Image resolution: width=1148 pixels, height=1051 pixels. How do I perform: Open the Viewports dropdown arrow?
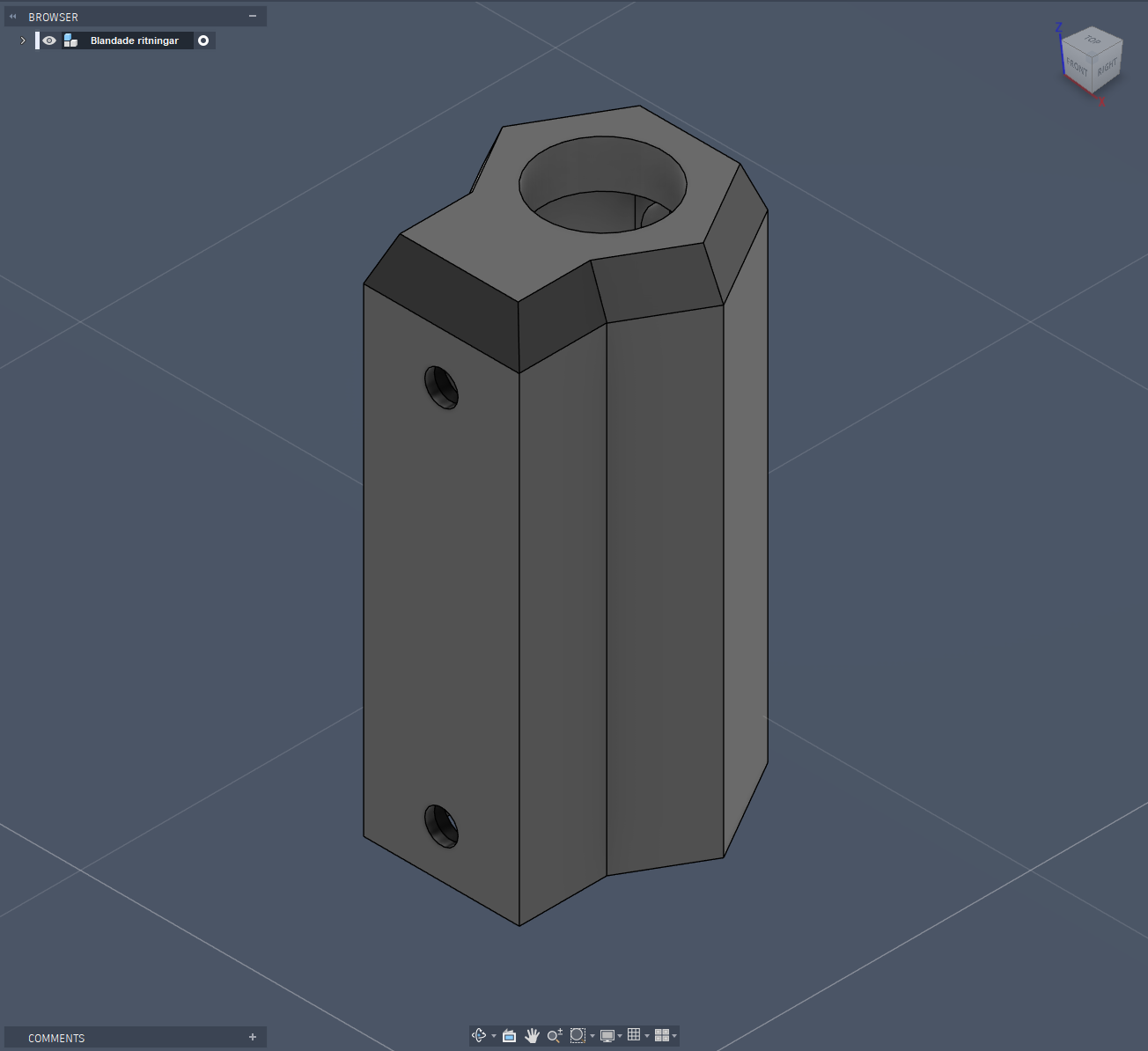[674, 1036]
